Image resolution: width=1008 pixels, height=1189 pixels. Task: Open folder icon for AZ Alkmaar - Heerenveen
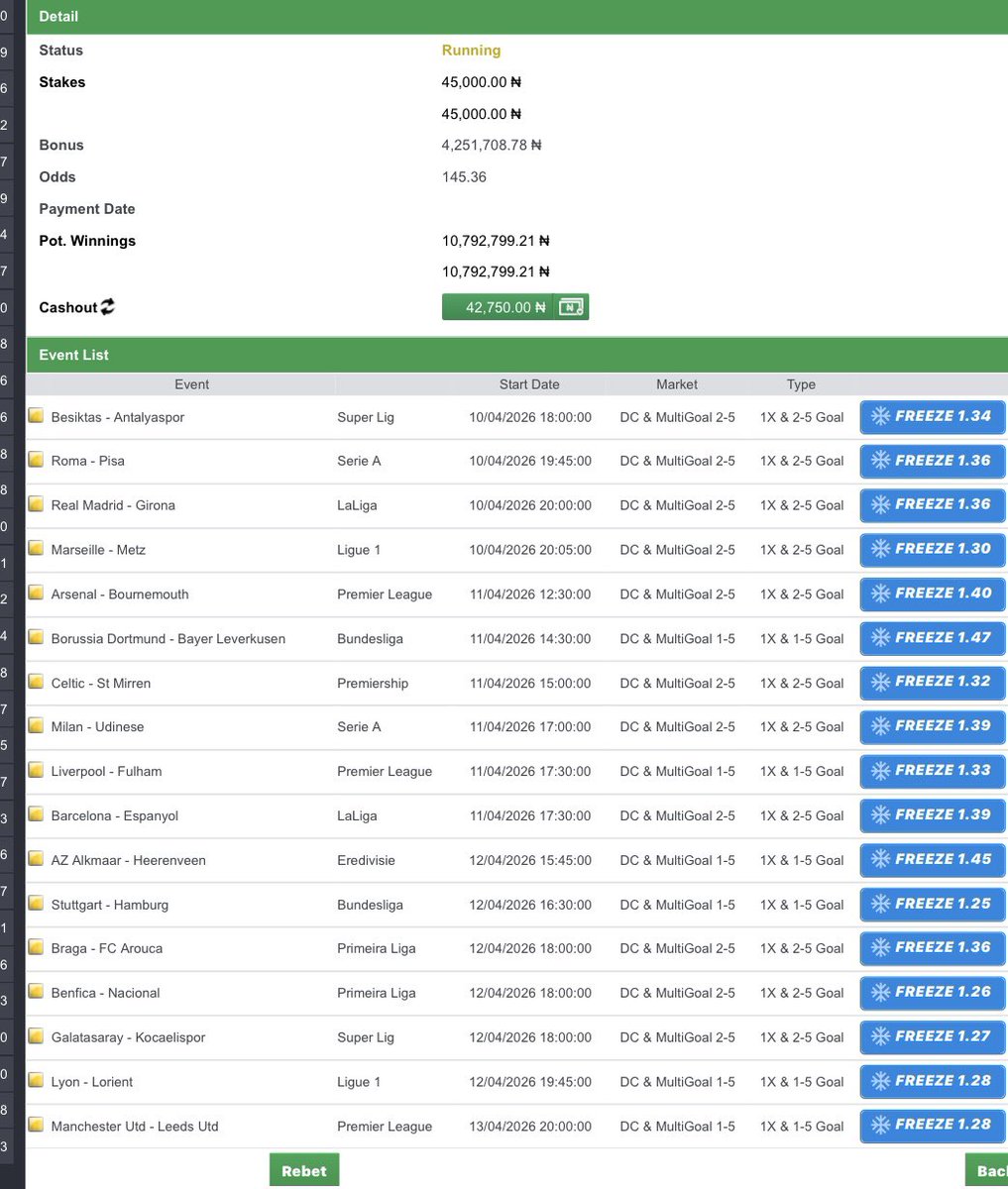(36, 860)
